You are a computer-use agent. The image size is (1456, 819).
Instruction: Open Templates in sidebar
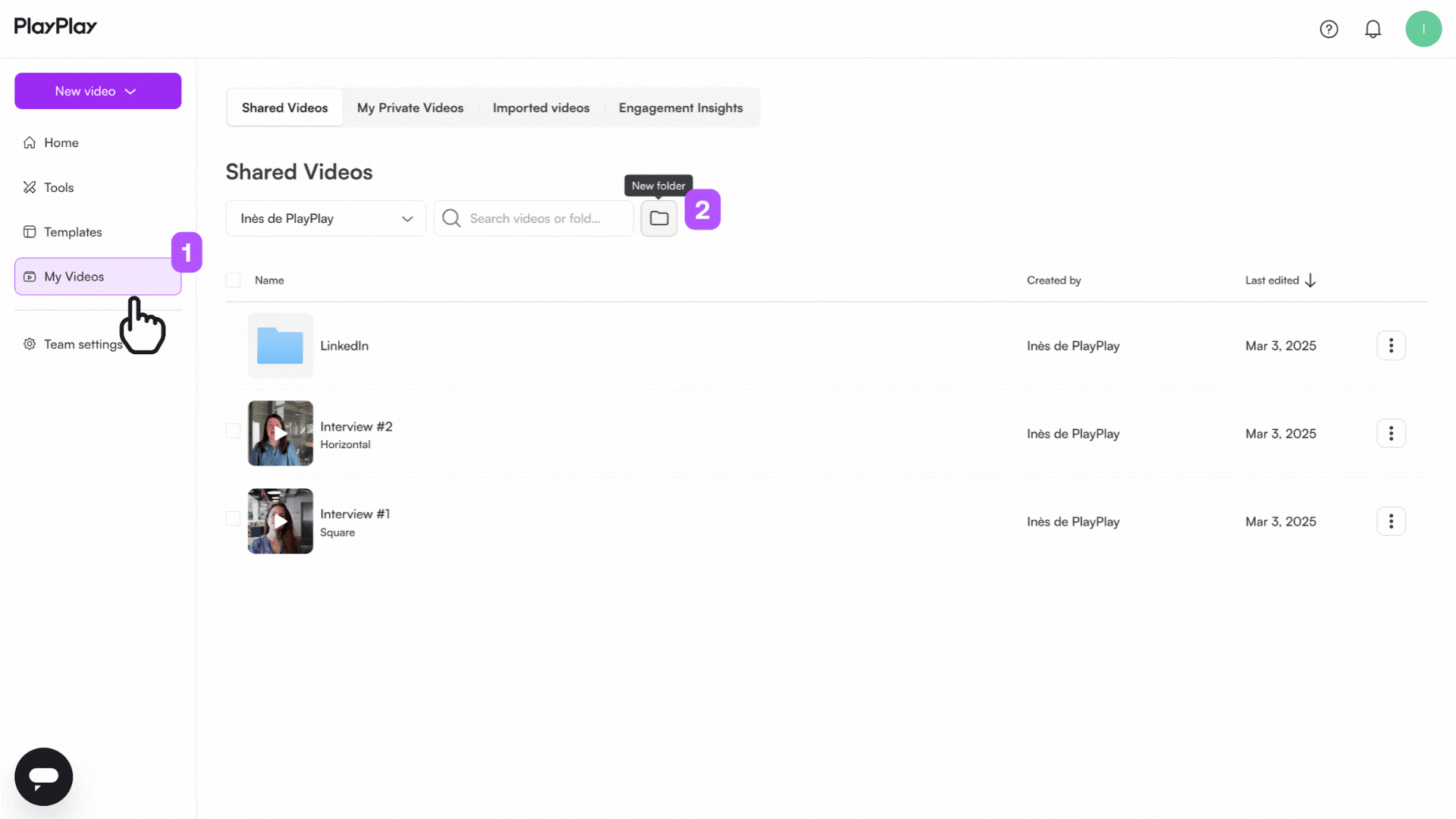point(98,232)
